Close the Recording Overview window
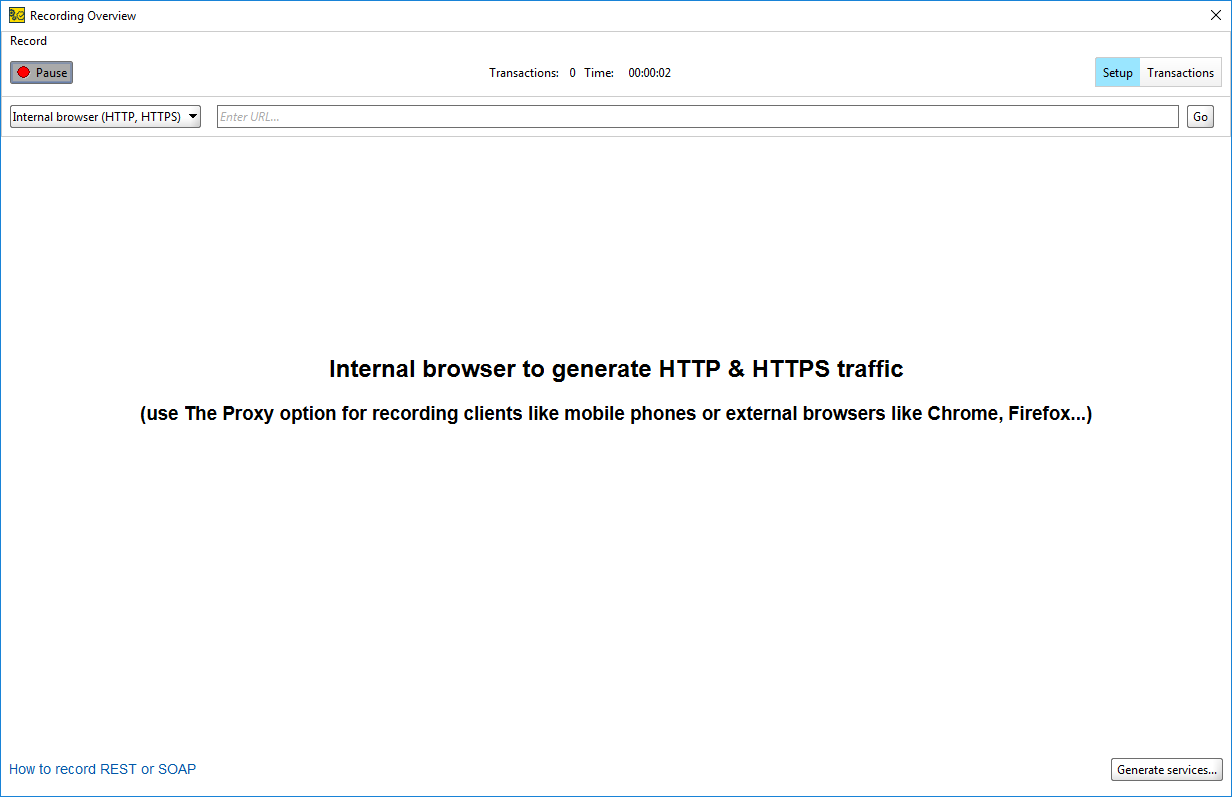 (1216, 15)
